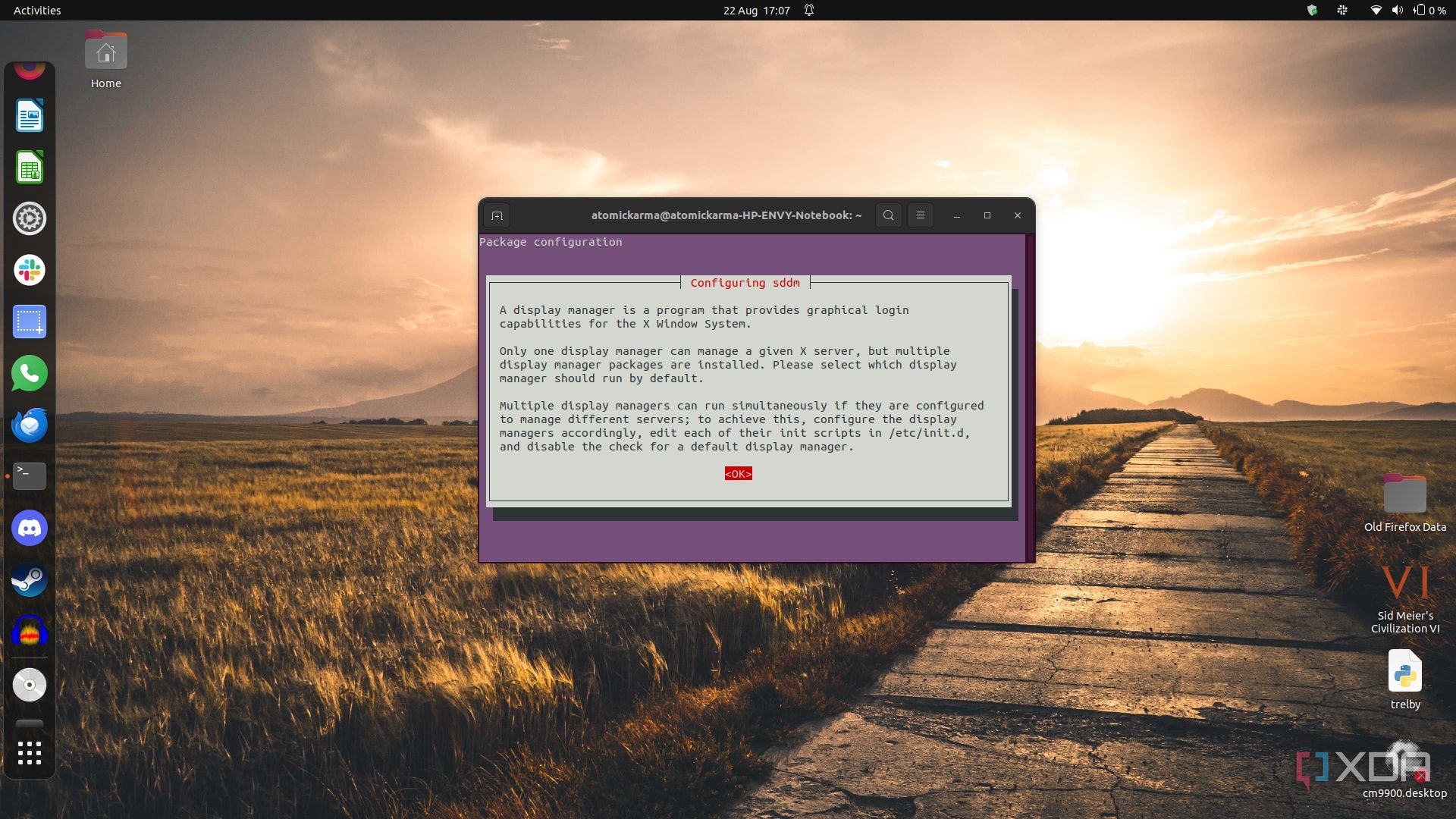Show Applications grid
The width and height of the screenshot is (1456, 819).
30,753
